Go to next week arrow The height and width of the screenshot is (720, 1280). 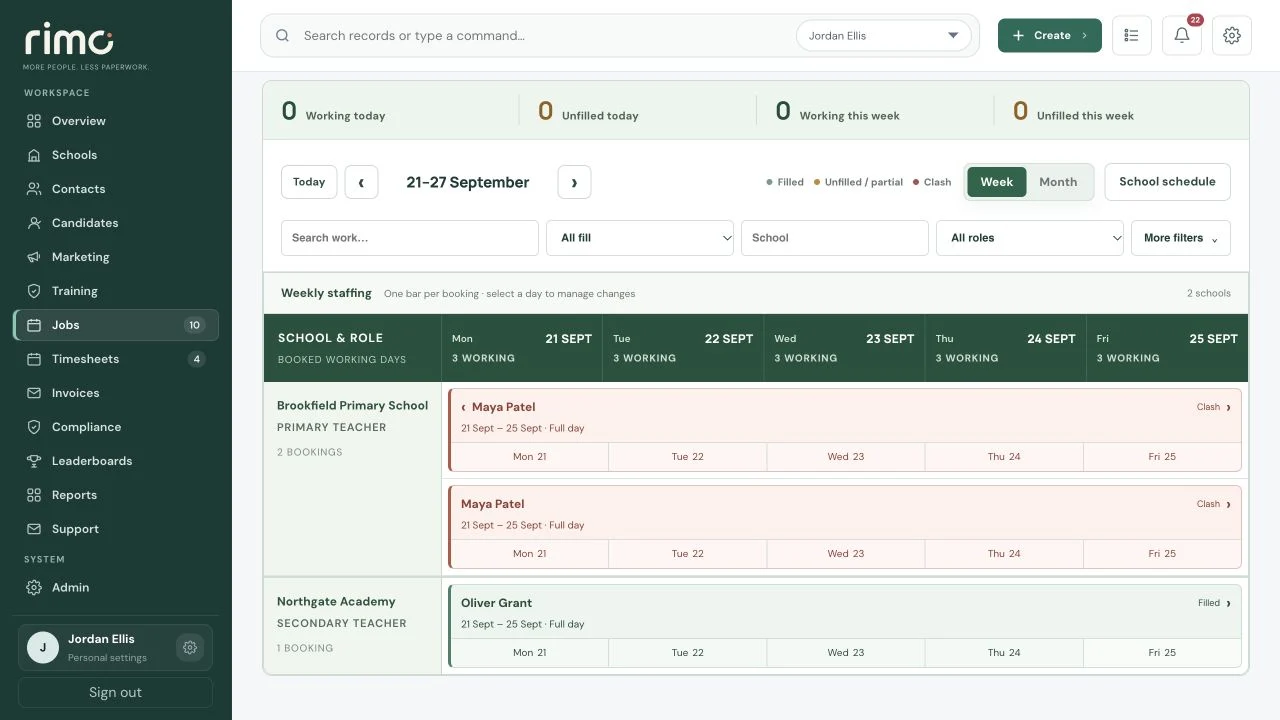[574, 182]
